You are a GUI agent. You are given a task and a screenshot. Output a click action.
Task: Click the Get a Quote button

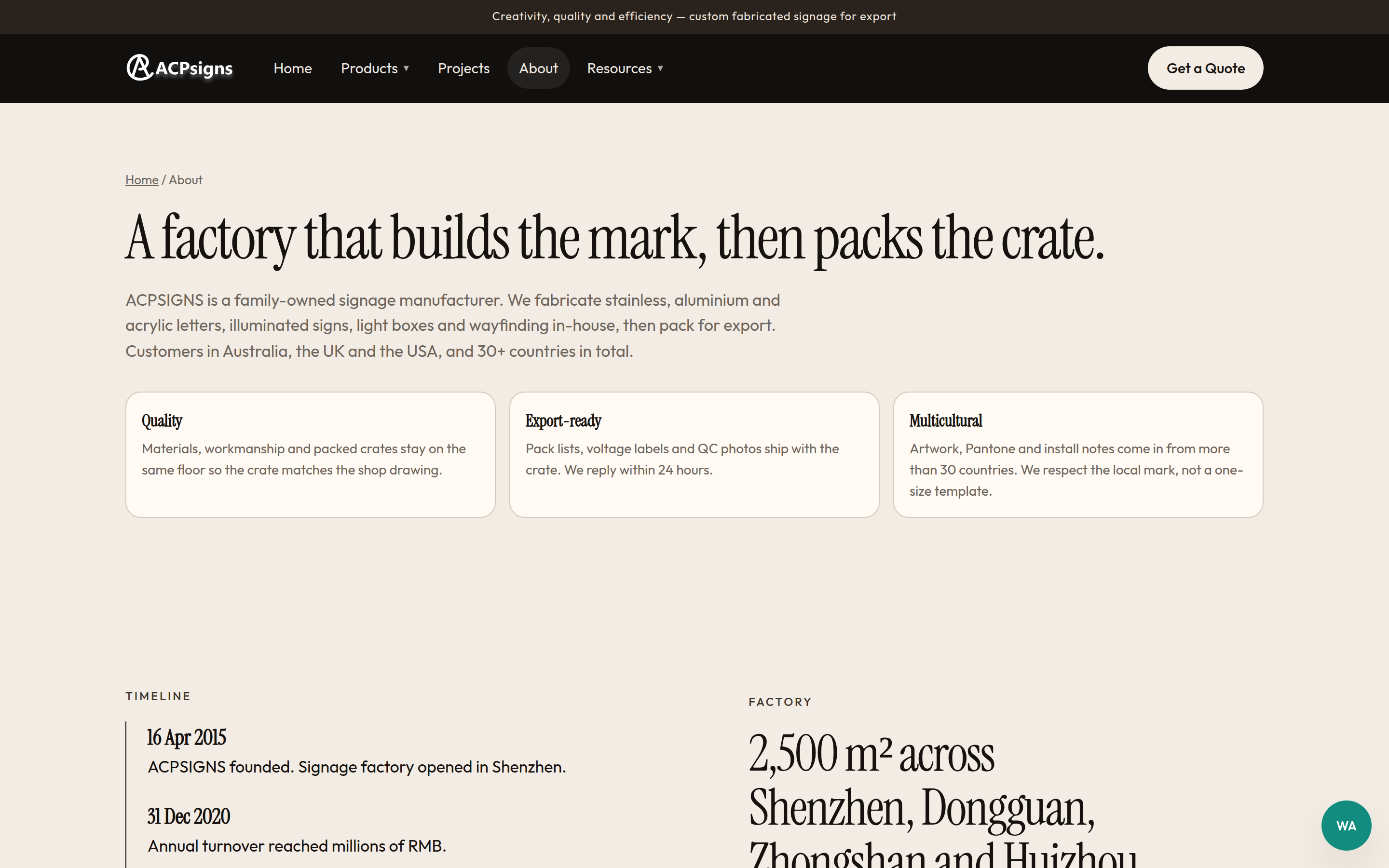pos(1205,68)
